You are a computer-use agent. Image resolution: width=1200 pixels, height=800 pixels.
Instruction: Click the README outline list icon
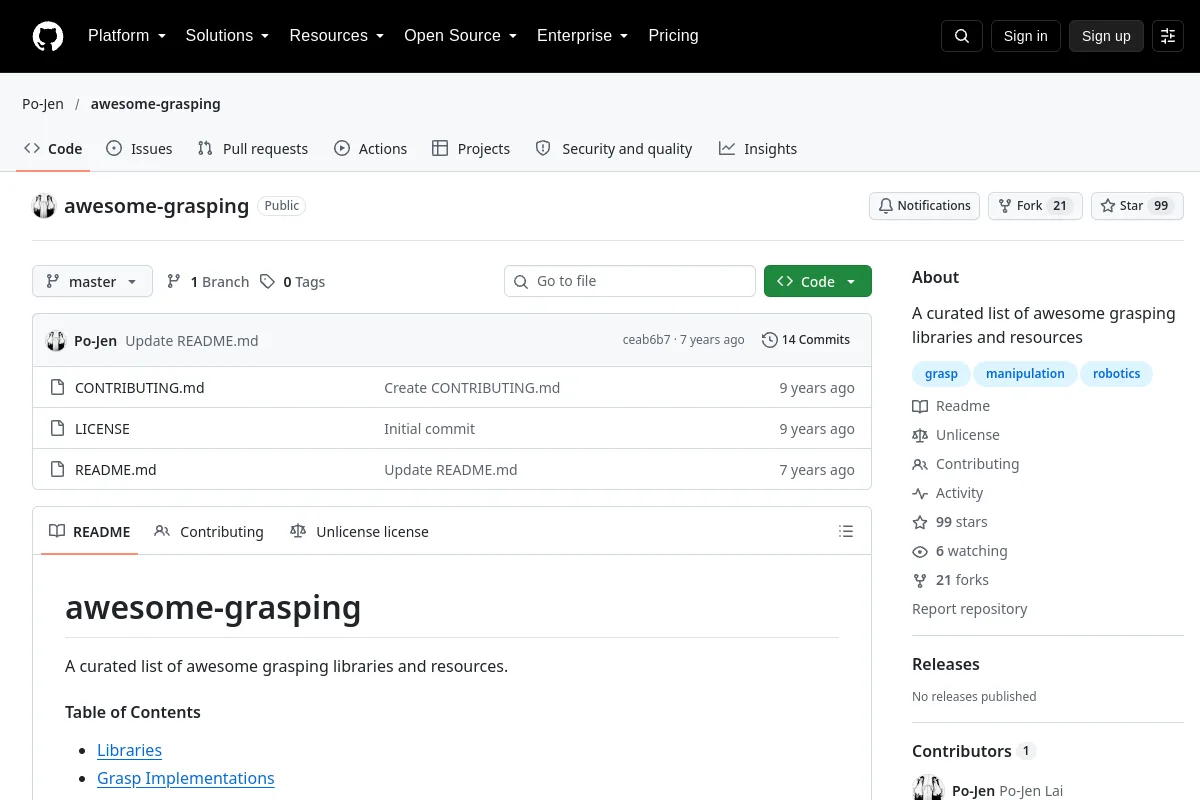[846, 532]
